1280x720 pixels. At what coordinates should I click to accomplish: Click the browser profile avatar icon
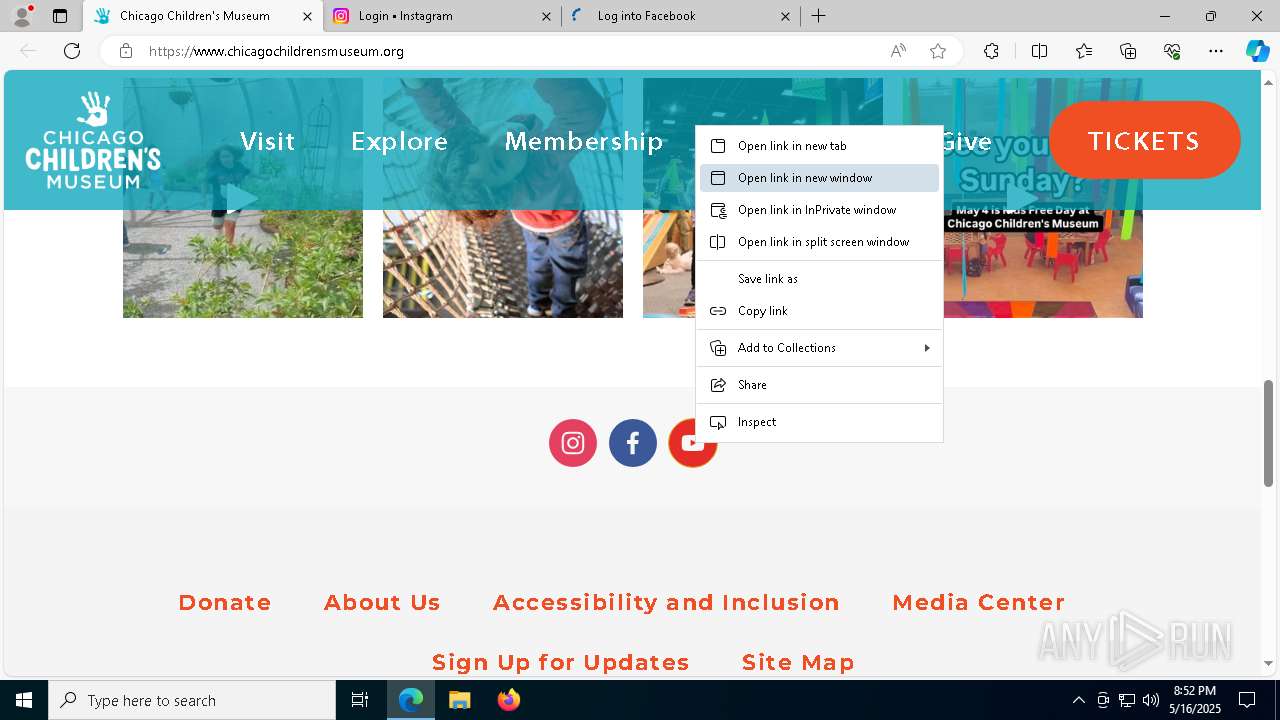tap(22, 16)
